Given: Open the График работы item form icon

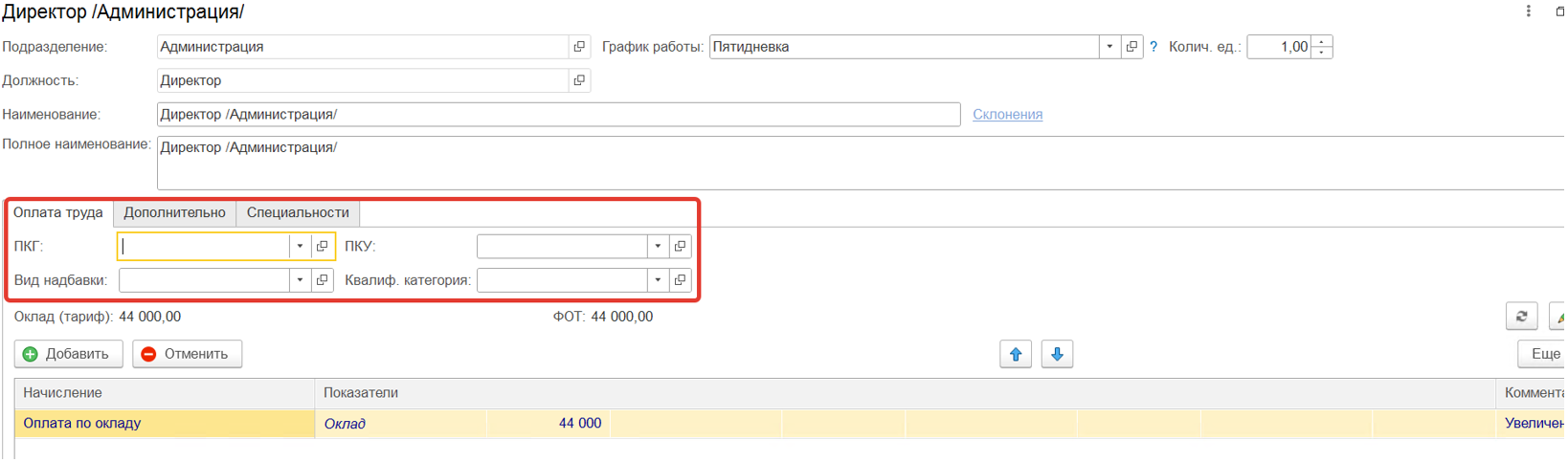Looking at the screenshot, I should tap(1131, 47).
